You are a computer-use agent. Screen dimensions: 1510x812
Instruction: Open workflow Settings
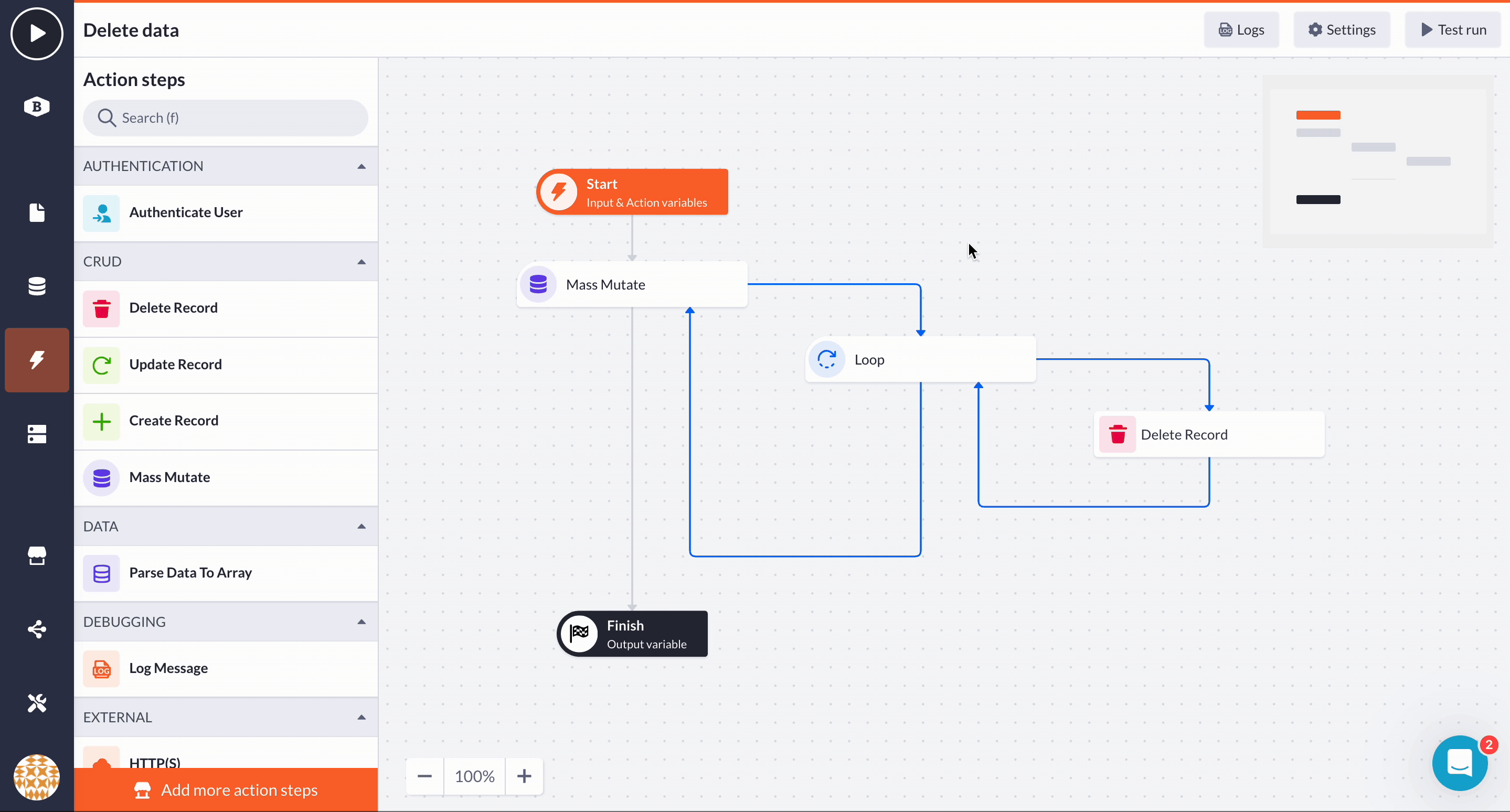click(1342, 29)
